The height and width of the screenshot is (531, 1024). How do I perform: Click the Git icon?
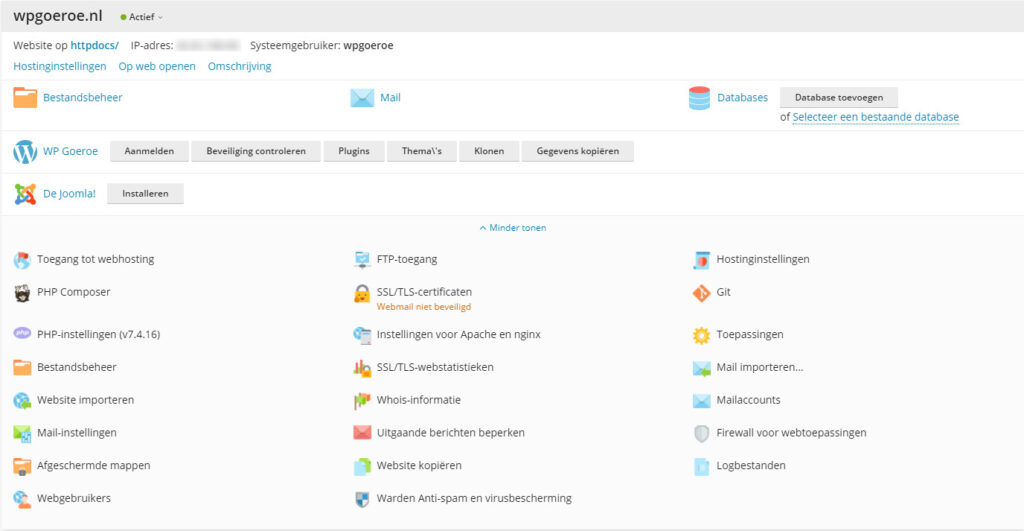(701, 293)
